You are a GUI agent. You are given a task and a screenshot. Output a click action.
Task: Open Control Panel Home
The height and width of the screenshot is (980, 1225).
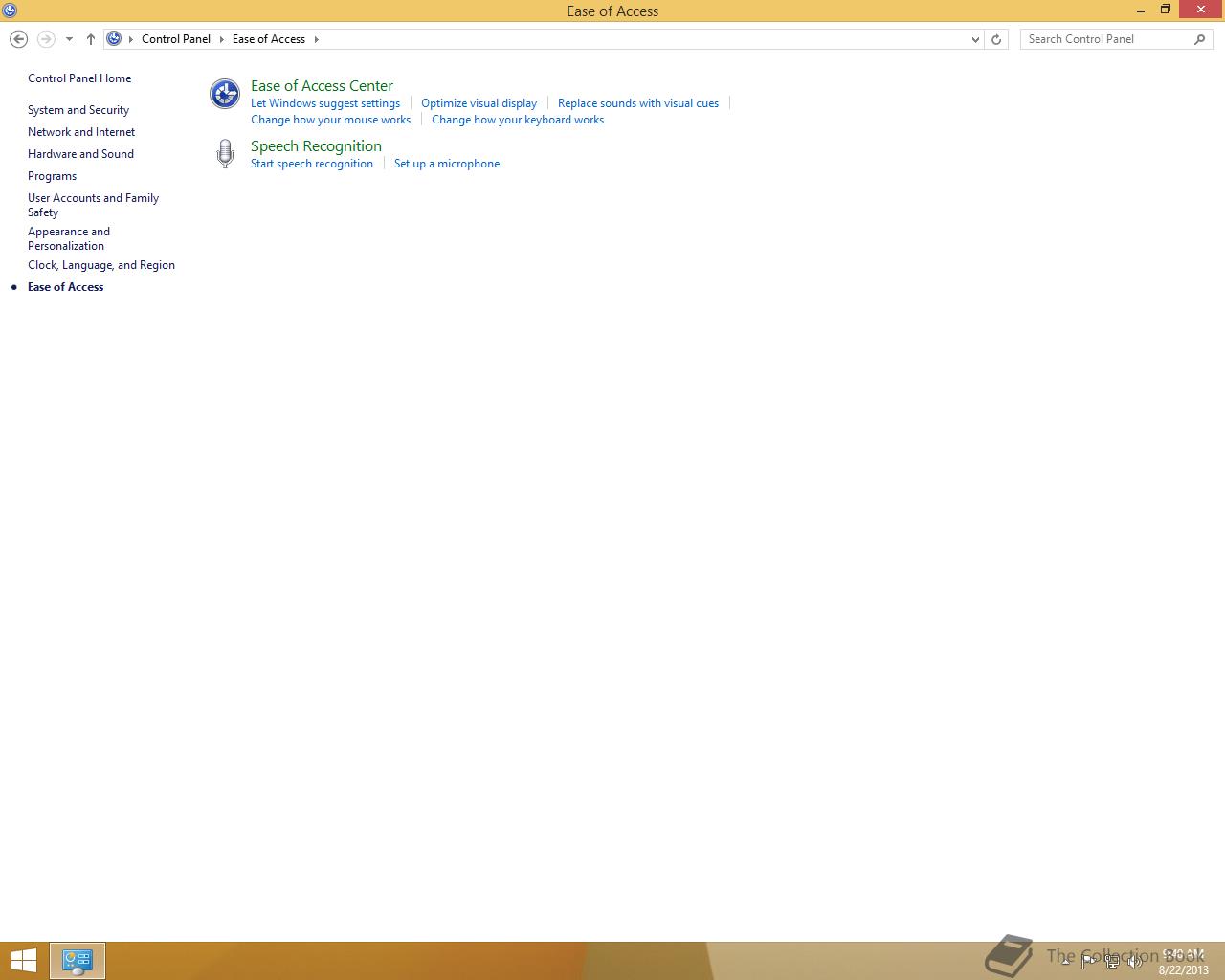click(79, 78)
